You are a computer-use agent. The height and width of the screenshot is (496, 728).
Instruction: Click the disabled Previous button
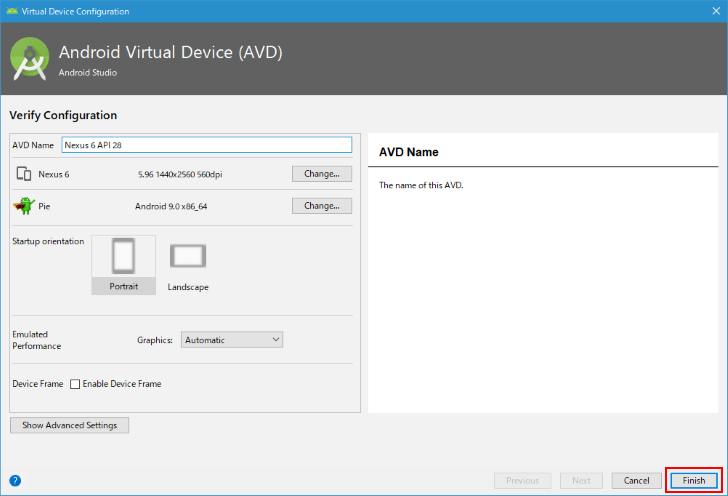[x=522, y=481]
